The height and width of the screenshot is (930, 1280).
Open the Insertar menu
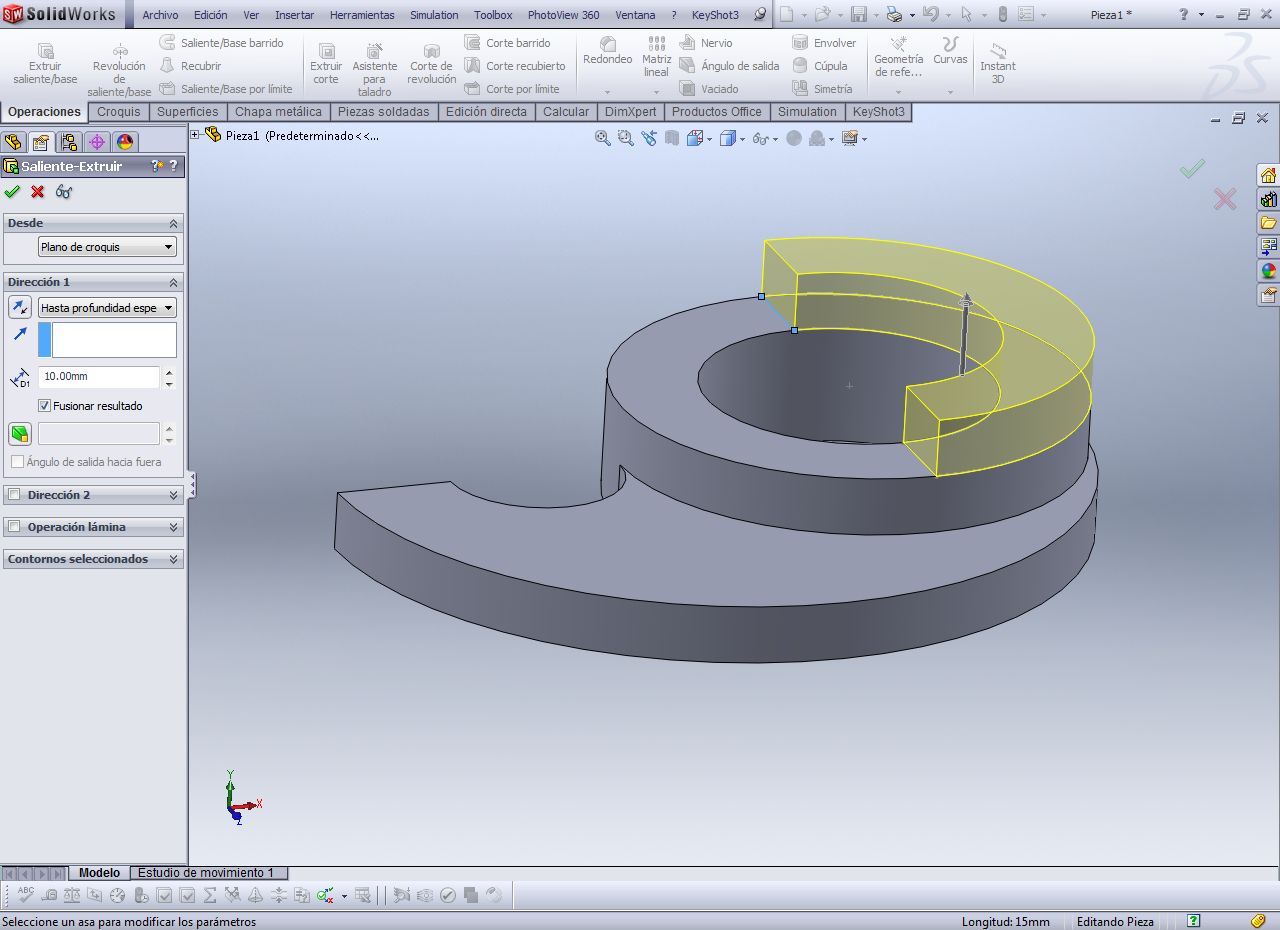click(294, 15)
